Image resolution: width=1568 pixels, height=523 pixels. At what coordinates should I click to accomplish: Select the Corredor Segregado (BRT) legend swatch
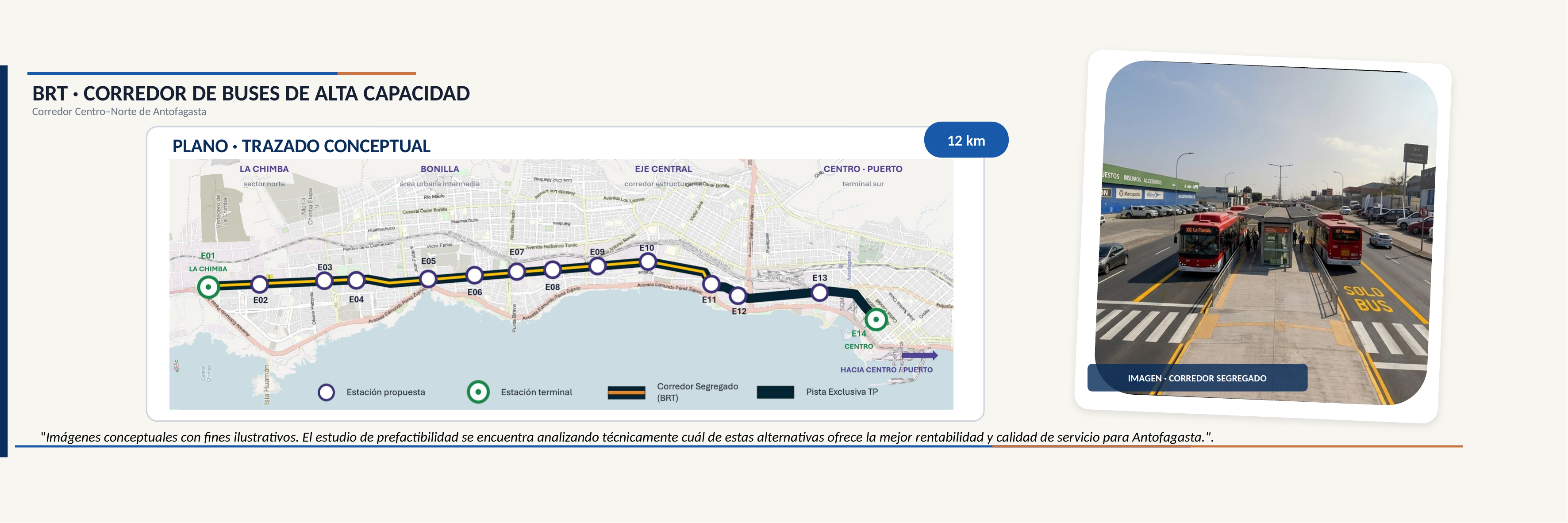click(626, 393)
